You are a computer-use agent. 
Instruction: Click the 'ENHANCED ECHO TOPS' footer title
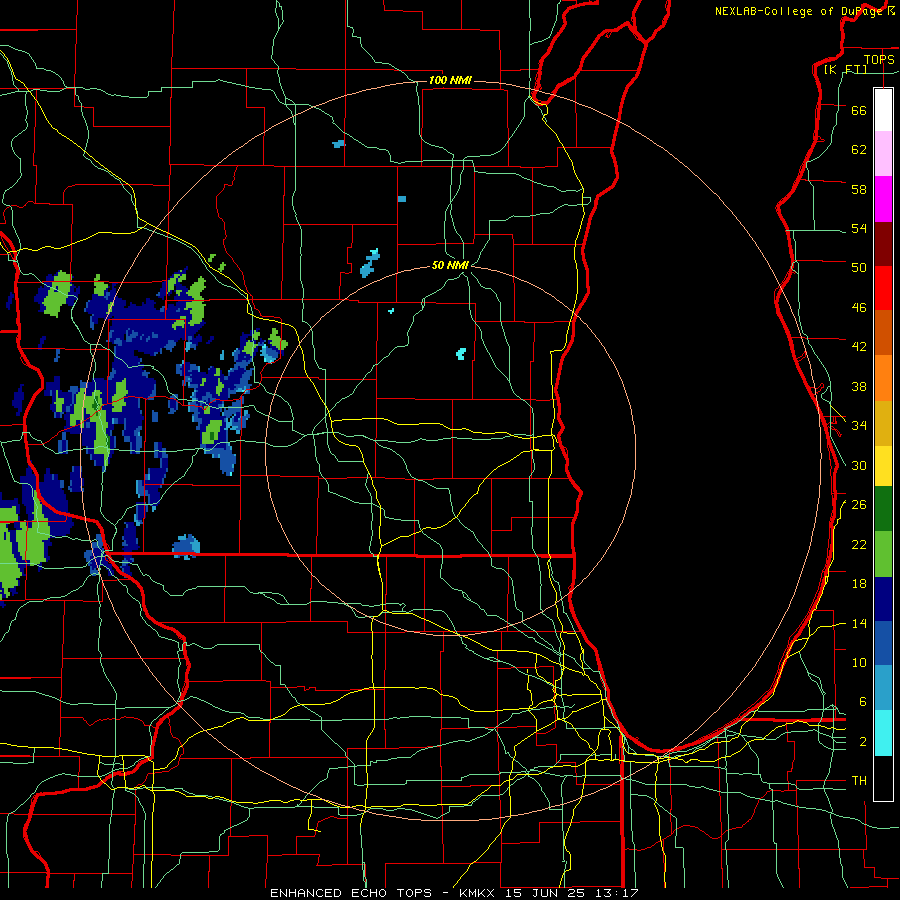351,893
